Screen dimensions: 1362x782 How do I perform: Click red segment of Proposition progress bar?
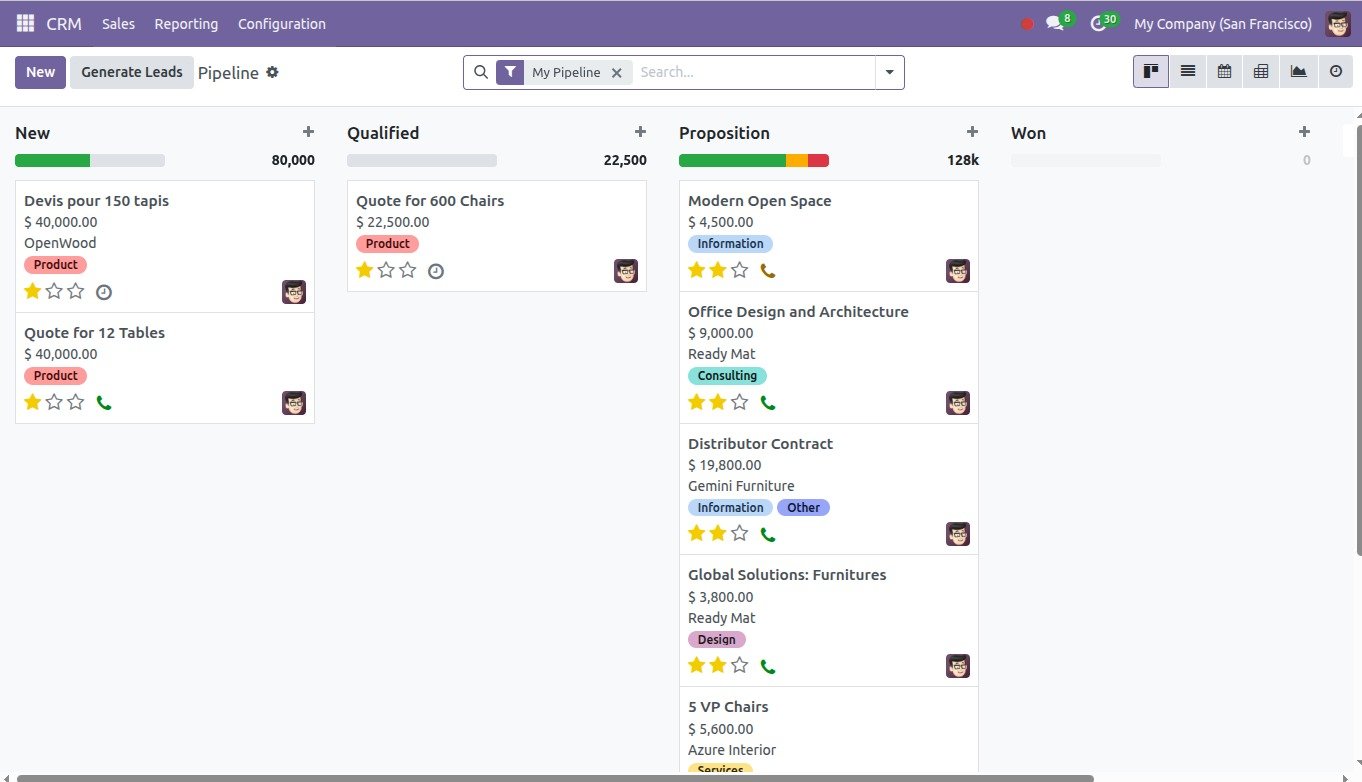[x=818, y=160]
